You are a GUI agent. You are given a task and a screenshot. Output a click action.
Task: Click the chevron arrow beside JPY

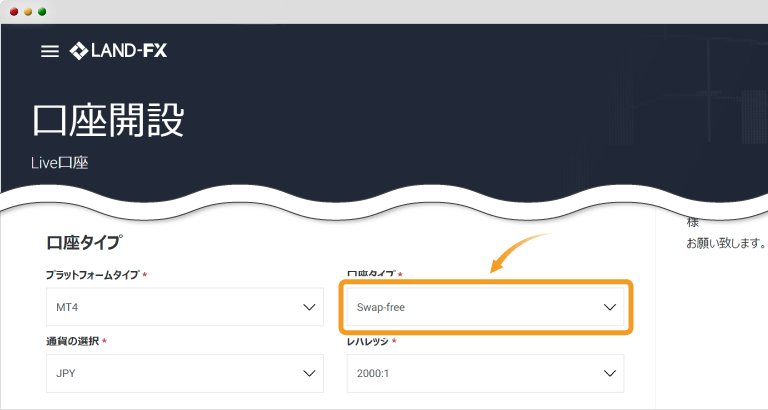[309, 373]
